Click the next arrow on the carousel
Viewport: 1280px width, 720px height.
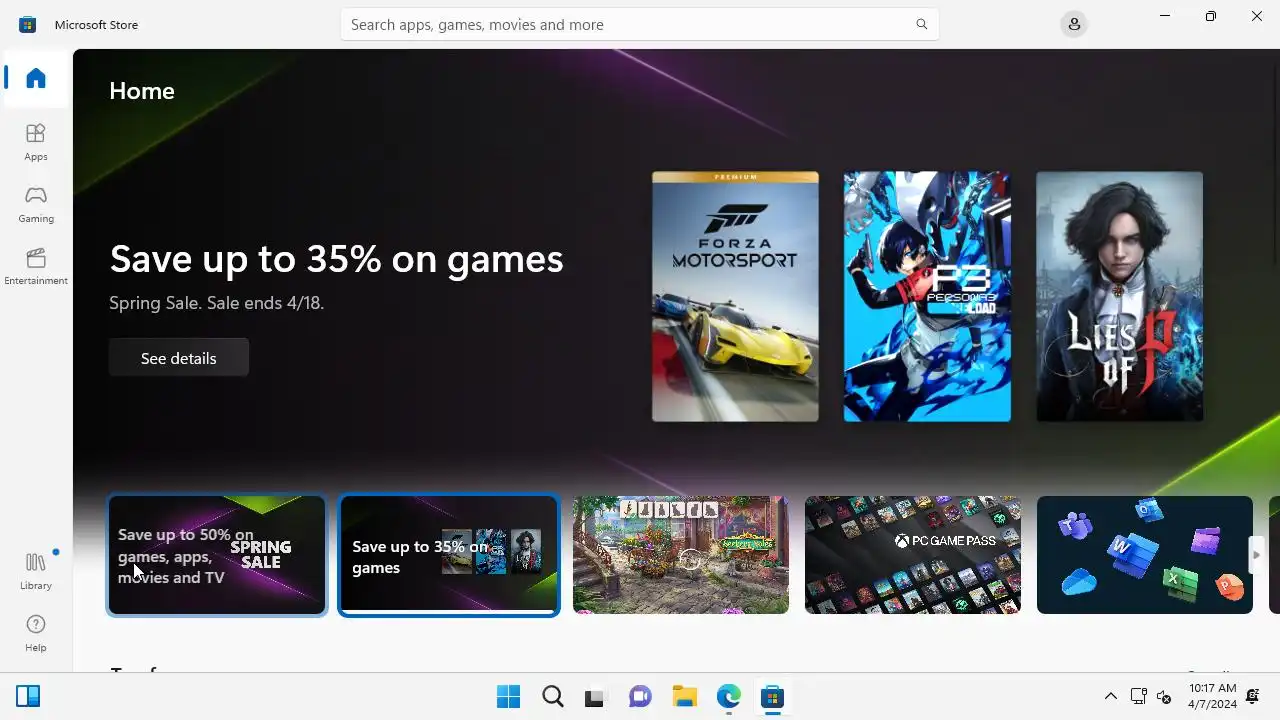pos(1257,555)
